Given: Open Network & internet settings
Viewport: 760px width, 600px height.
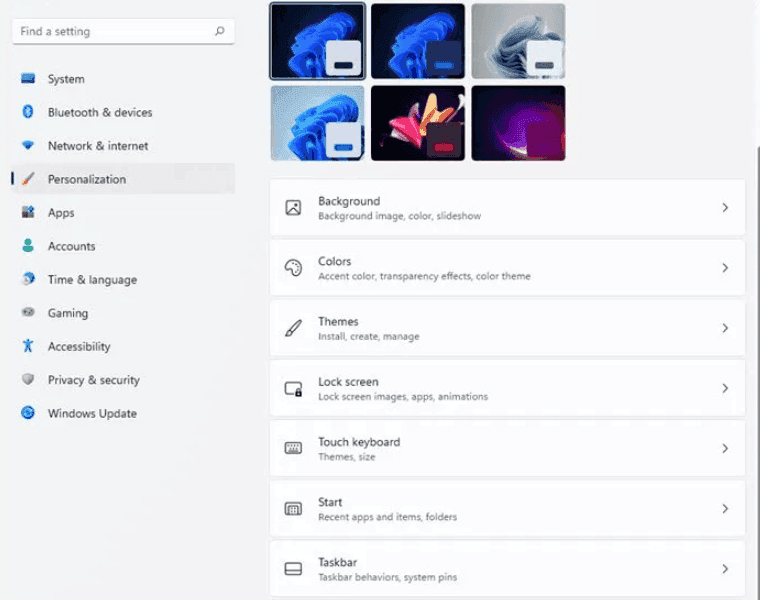Looking at the screenshot, I should coord(123,145).
